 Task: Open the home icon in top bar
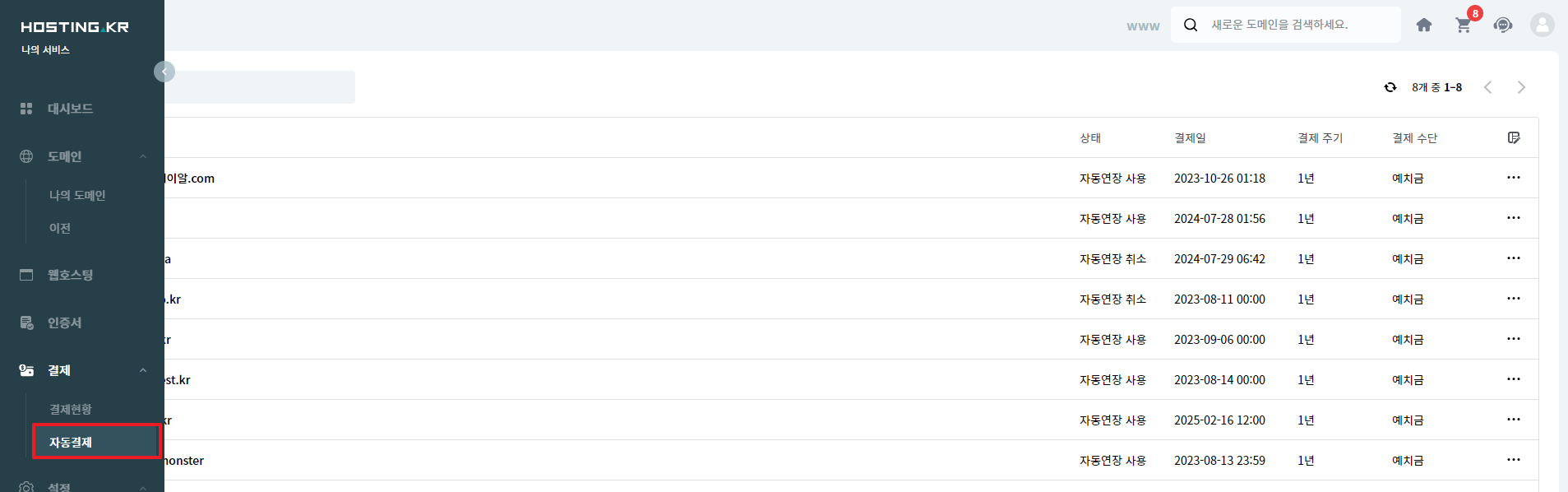1424,25
